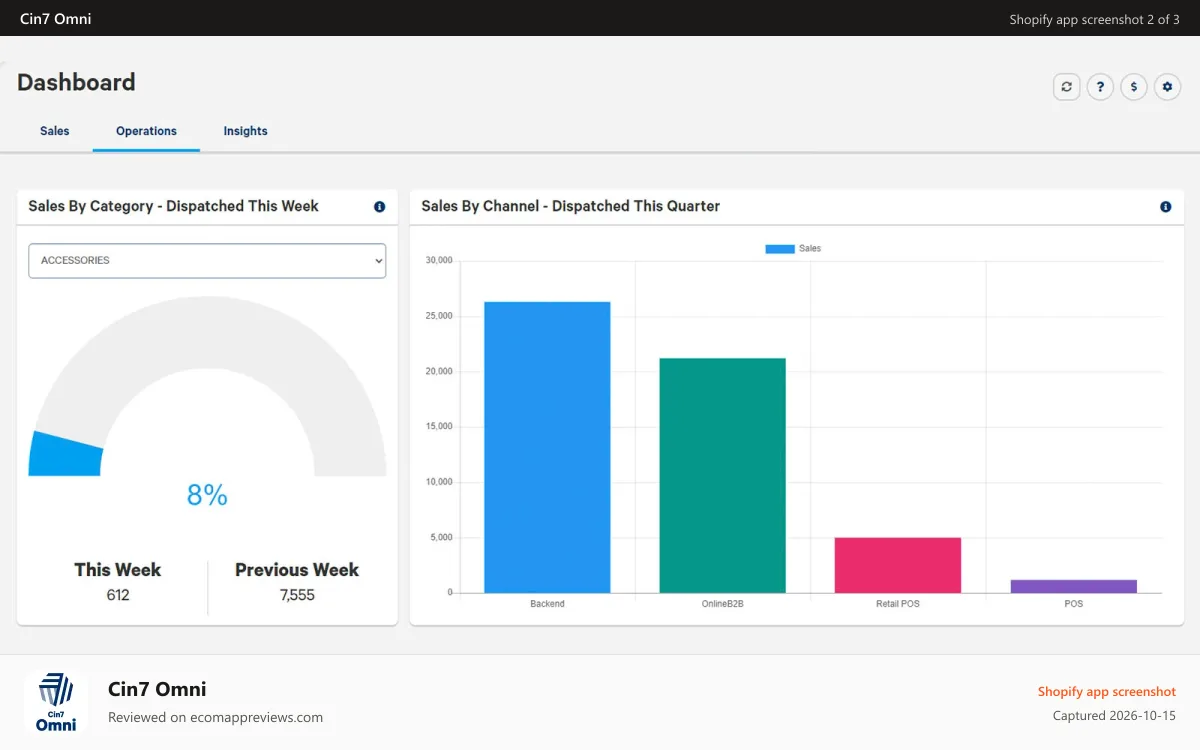This screenshot has height=750, width=1200.
Task: Click the 30,000 y-axis label
Action: point(439,260)
